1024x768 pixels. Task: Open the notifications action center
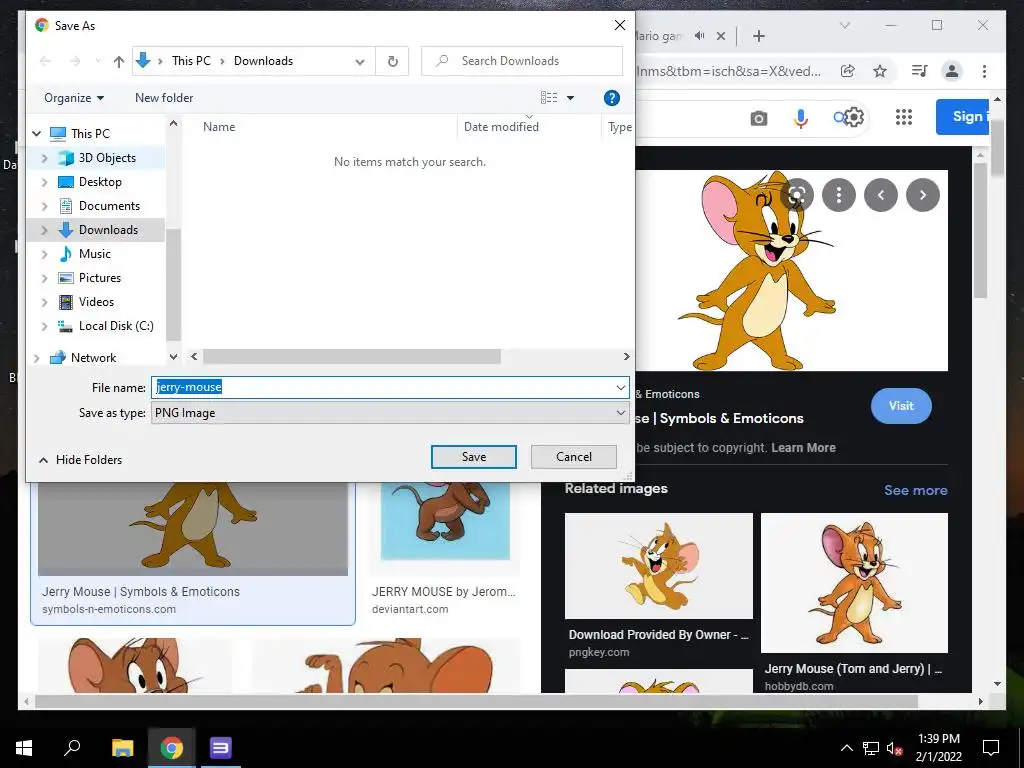coord(991,748)
